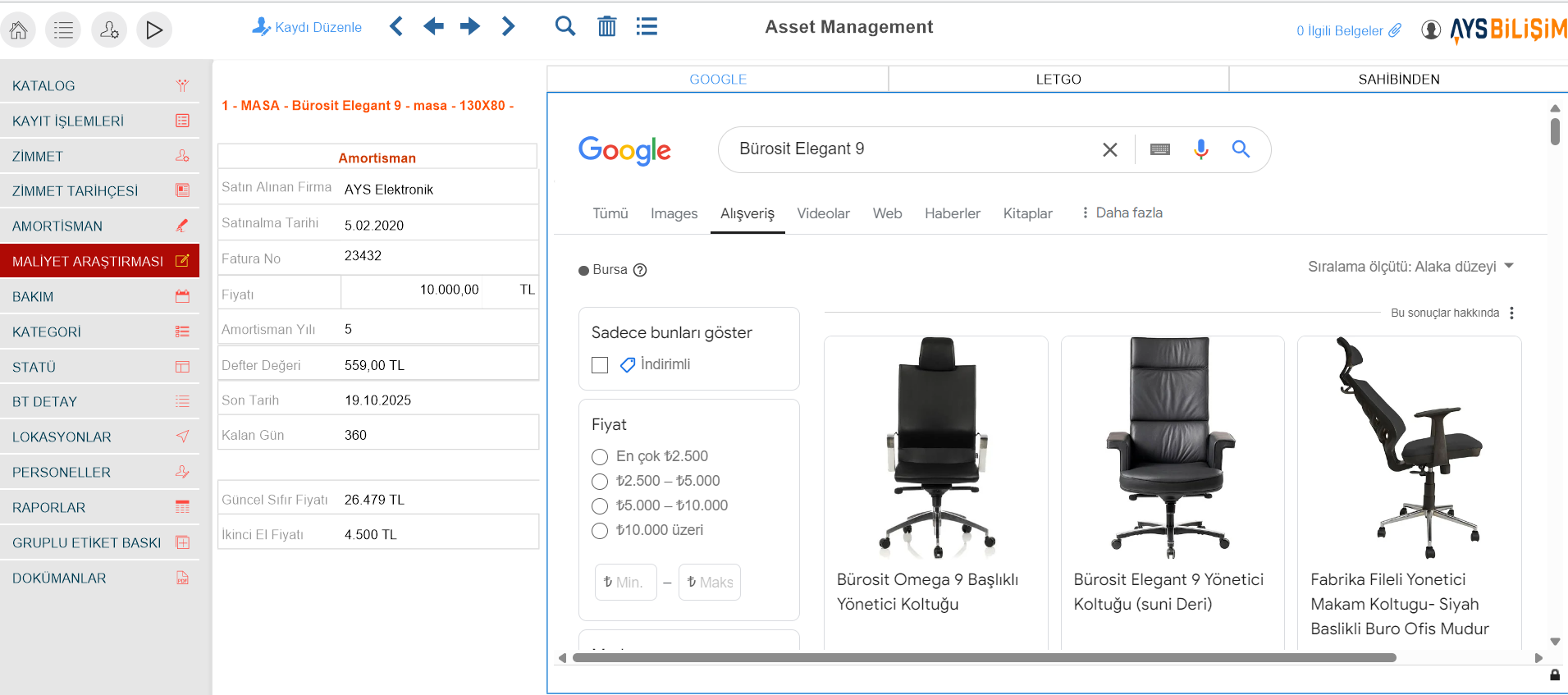Image resolution: width=1568 pixels, height=695 pixels.
Task: Tick the İndirimli checkbox
Action: coord(600,365)
